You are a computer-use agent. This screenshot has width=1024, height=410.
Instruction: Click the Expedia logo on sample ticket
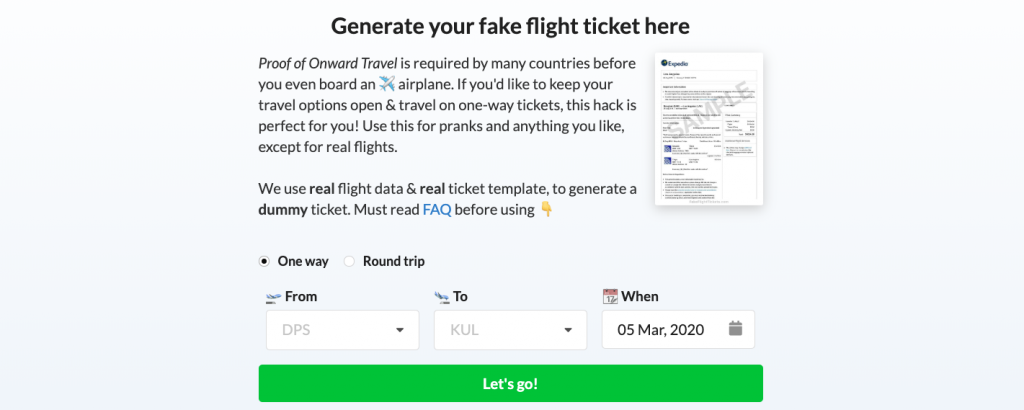click(675, 63)
